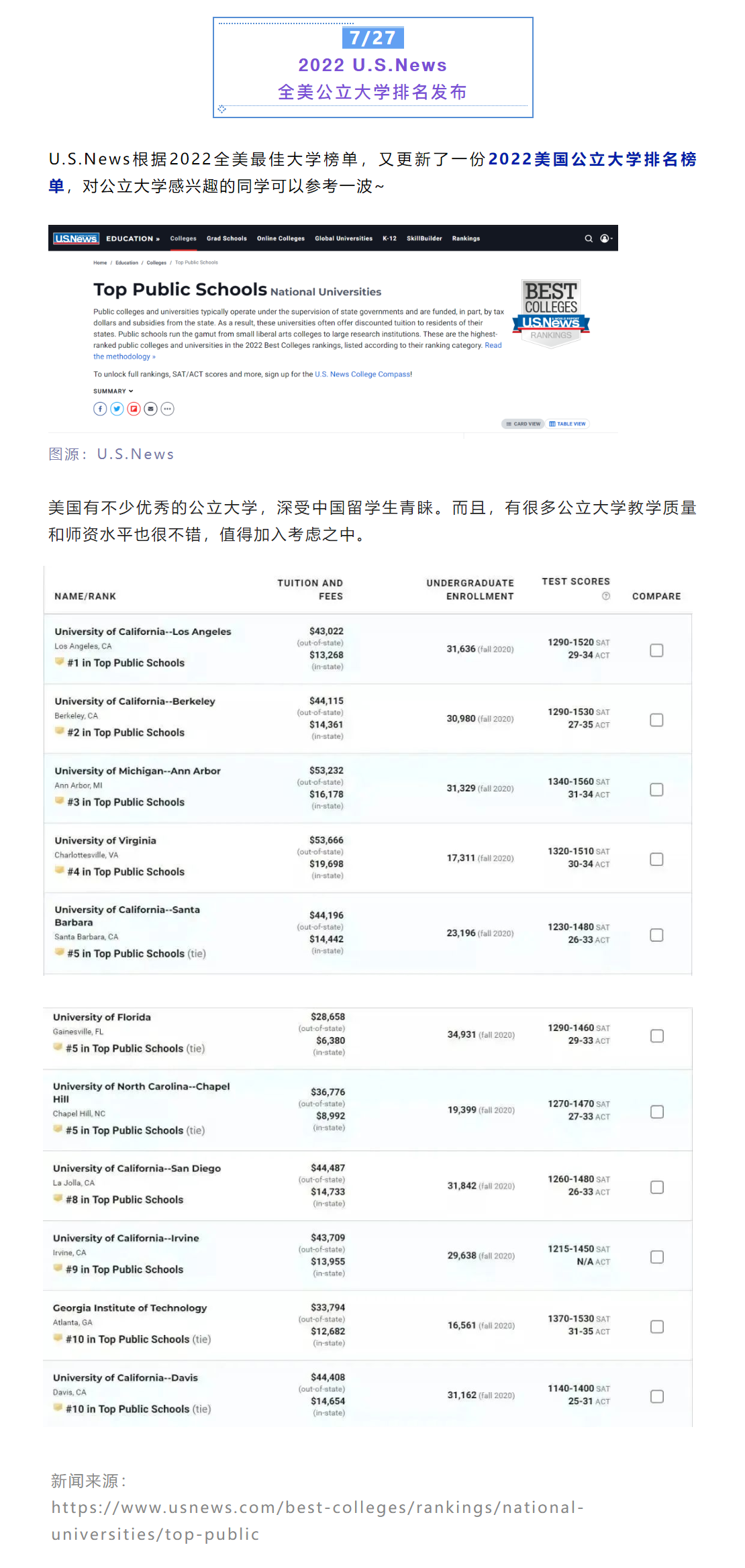Open the Rankings nav tab
Image resolution: width=745 pixels, height=1568 pixels.
tap(466, 238)
